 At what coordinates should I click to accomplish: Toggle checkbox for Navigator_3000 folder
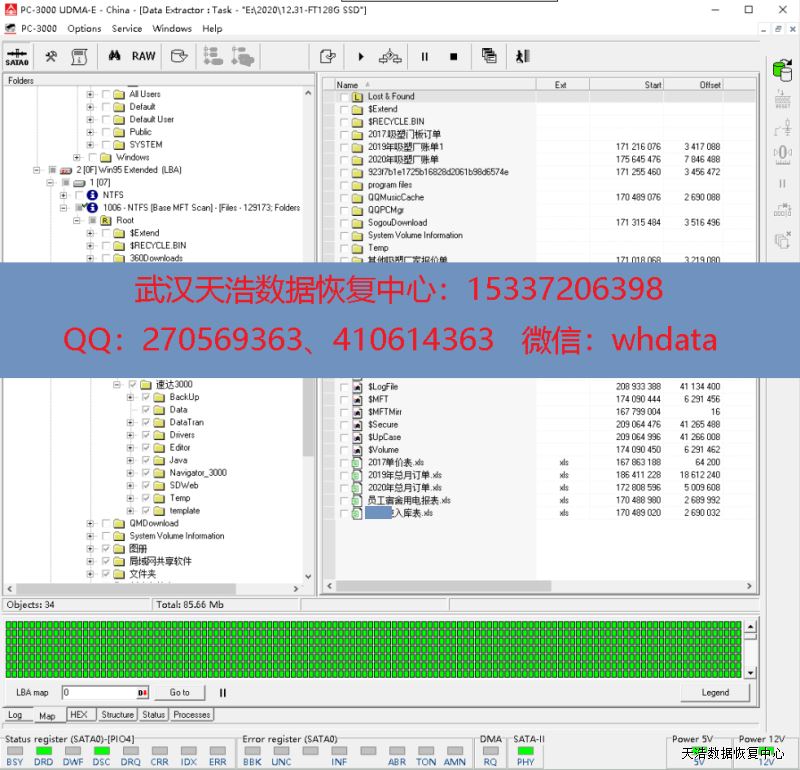(x=146, y=473)
